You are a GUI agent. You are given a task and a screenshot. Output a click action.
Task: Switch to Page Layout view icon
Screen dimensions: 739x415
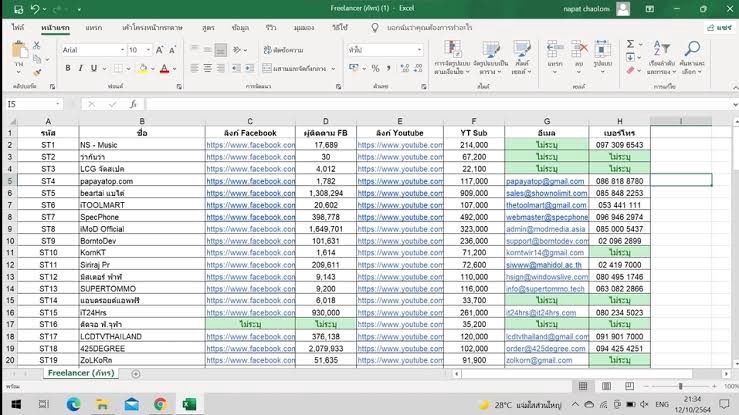[606, 386]
